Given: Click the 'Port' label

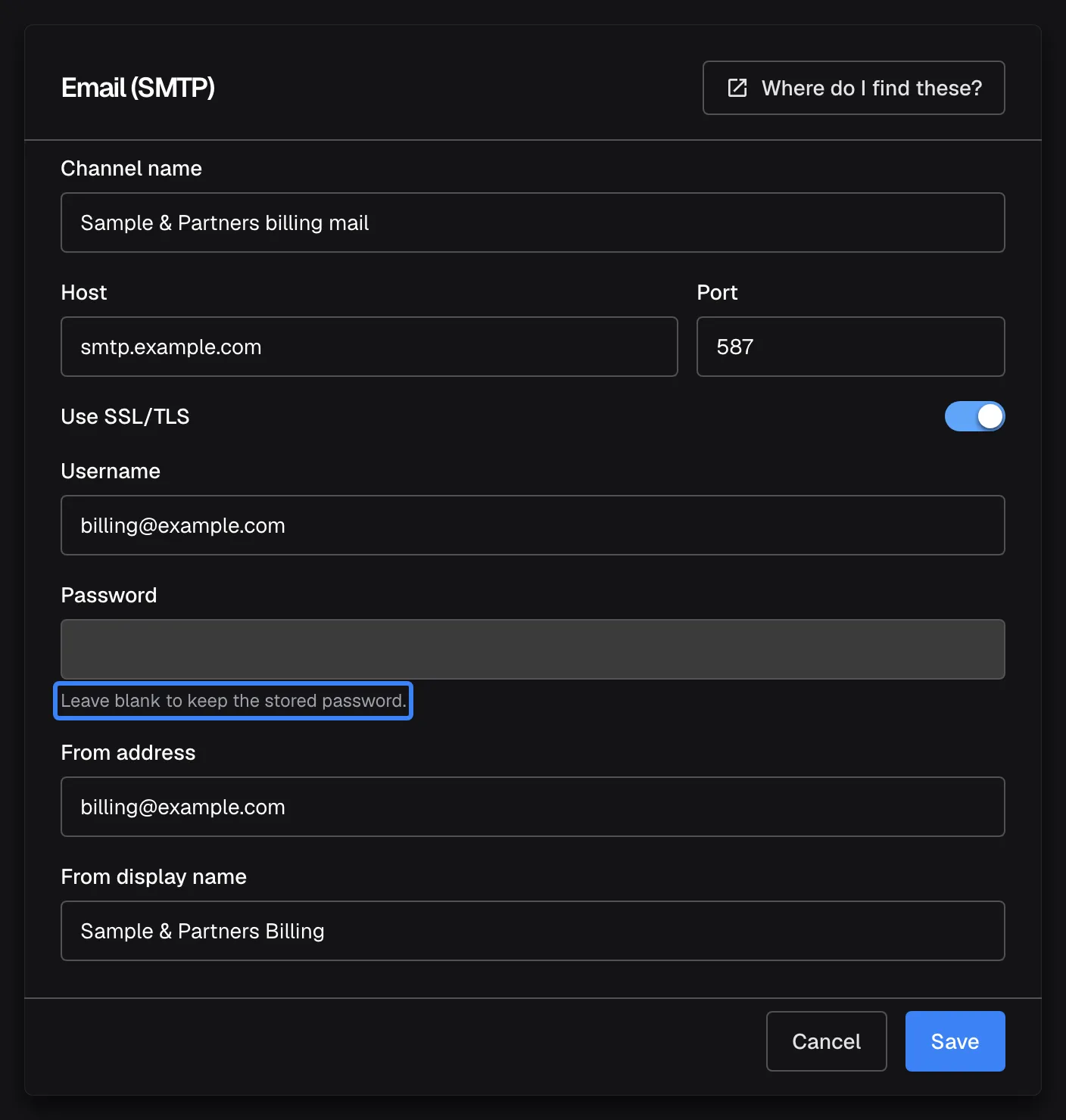Looking at the screenshot, I should 717,292.
